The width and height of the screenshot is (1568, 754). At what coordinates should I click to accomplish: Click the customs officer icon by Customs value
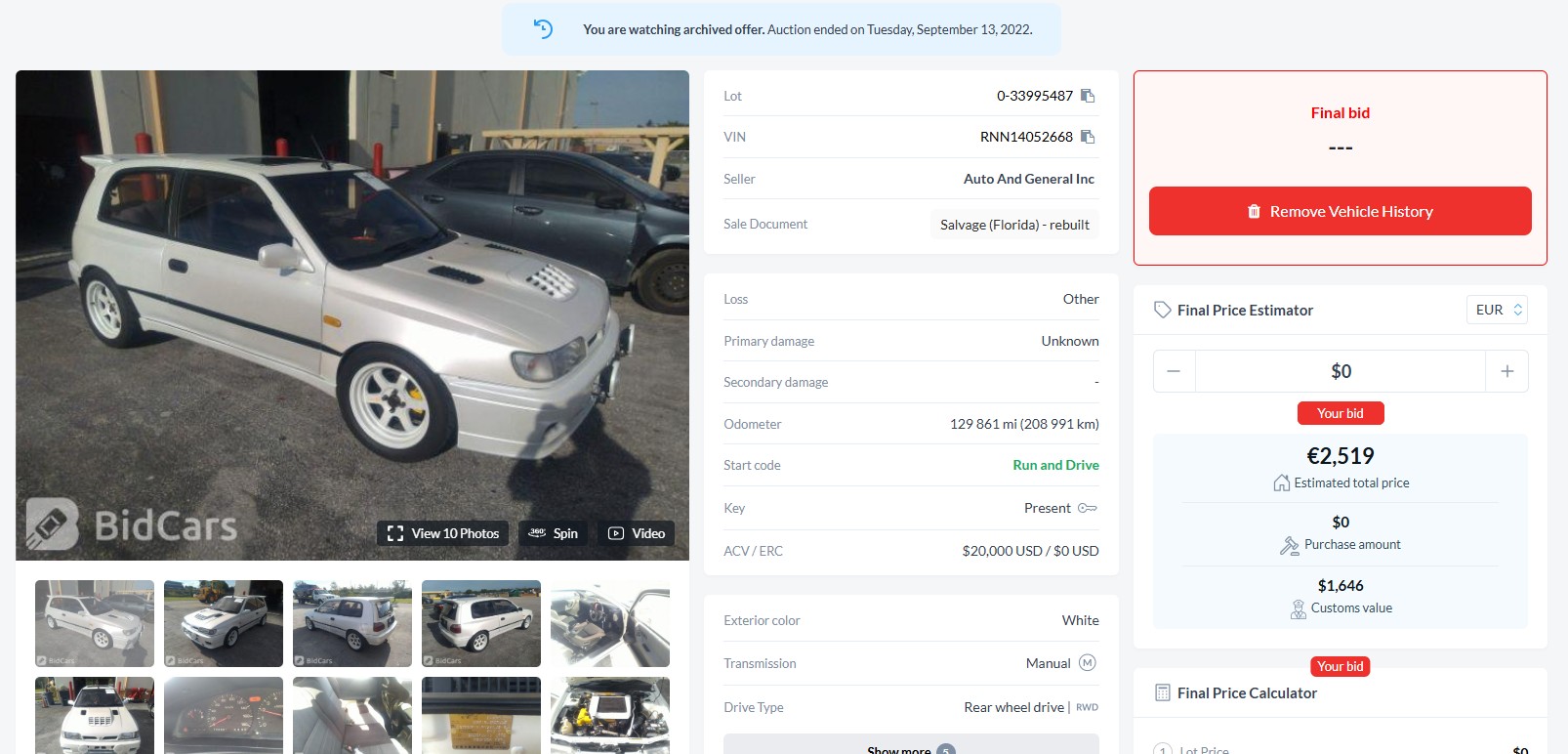pos(1298,609)
